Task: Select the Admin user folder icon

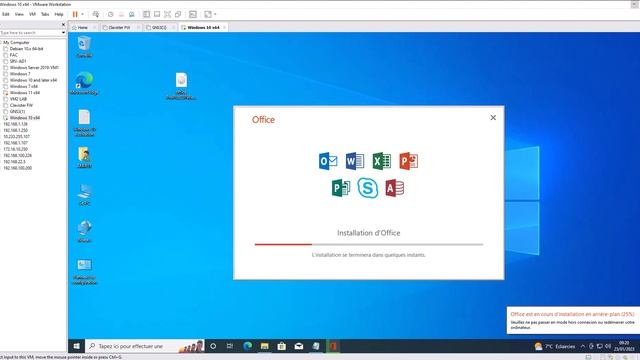Action: tap(84, 158)
